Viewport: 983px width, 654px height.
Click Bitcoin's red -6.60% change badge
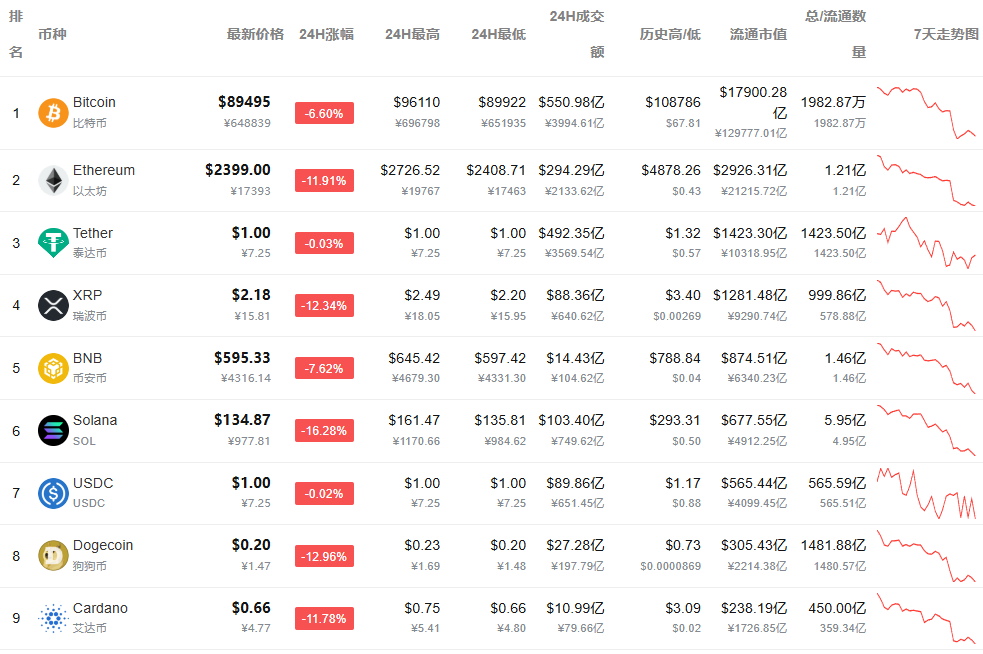tap(324, 113)
